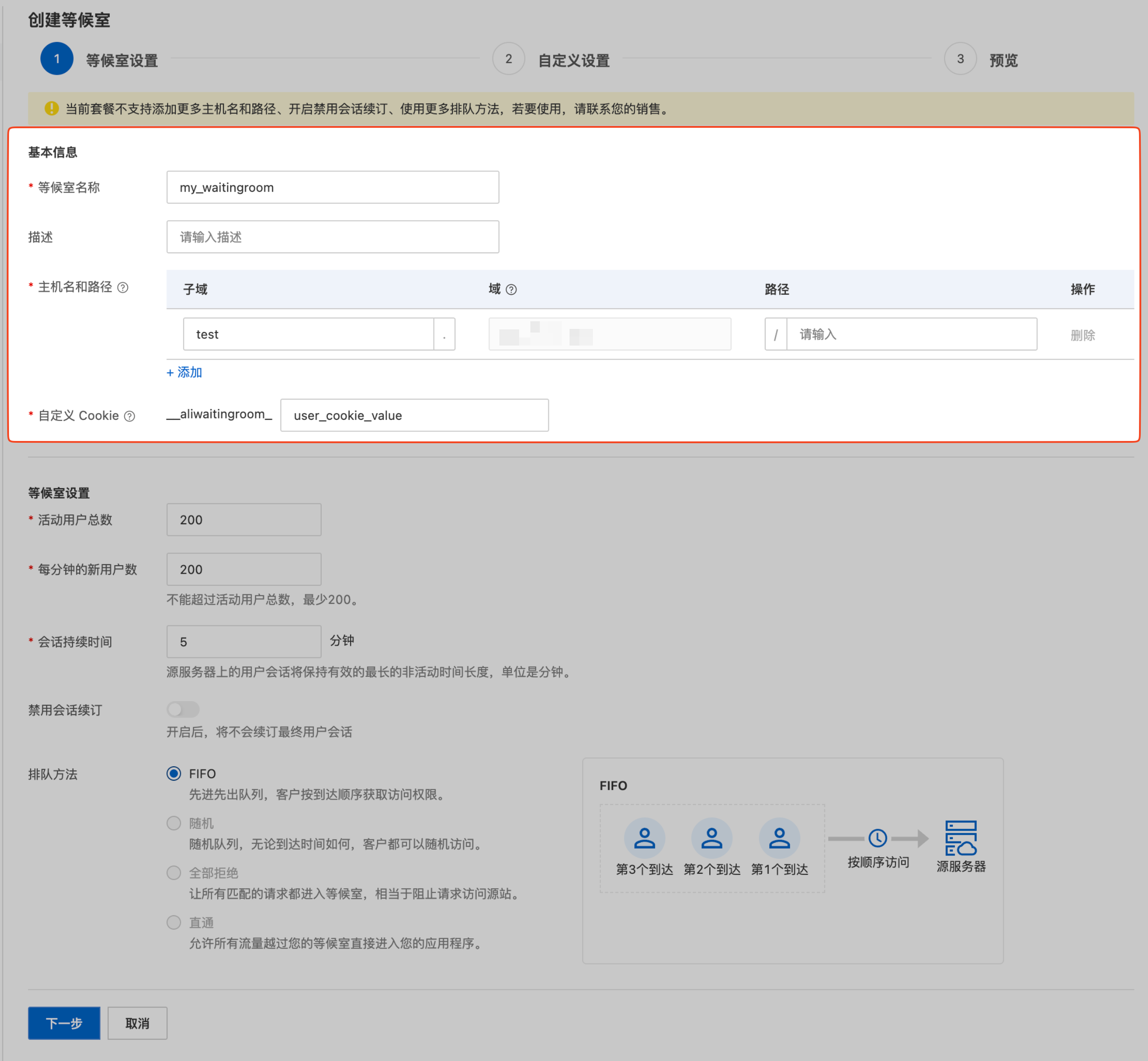Click the clock icon above 按顺序访问
Image resolution: width=1148 pixels, height=1061 pixels.
point(877,838)
